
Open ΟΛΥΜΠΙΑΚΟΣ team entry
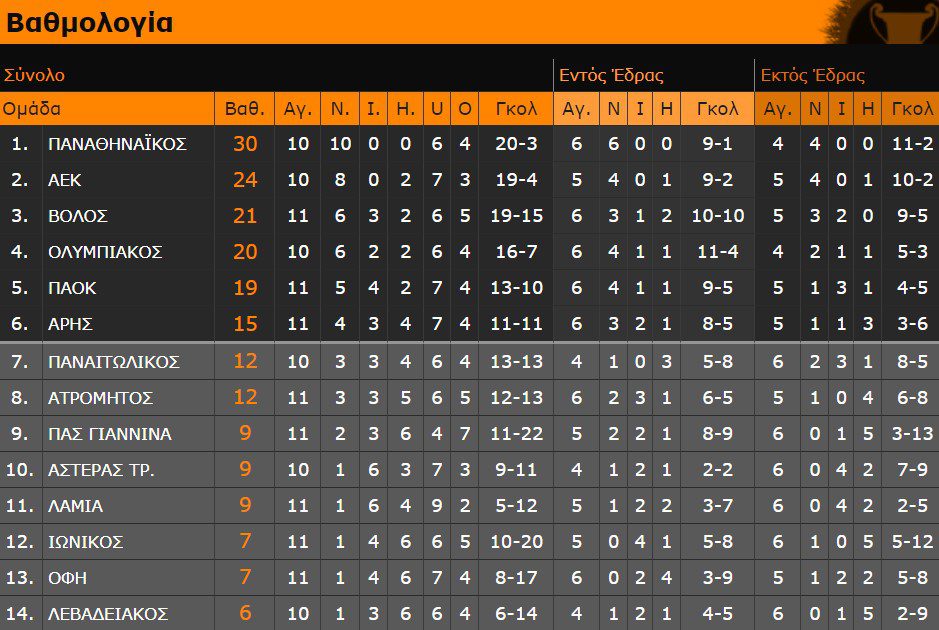click(x=105, y=252)
